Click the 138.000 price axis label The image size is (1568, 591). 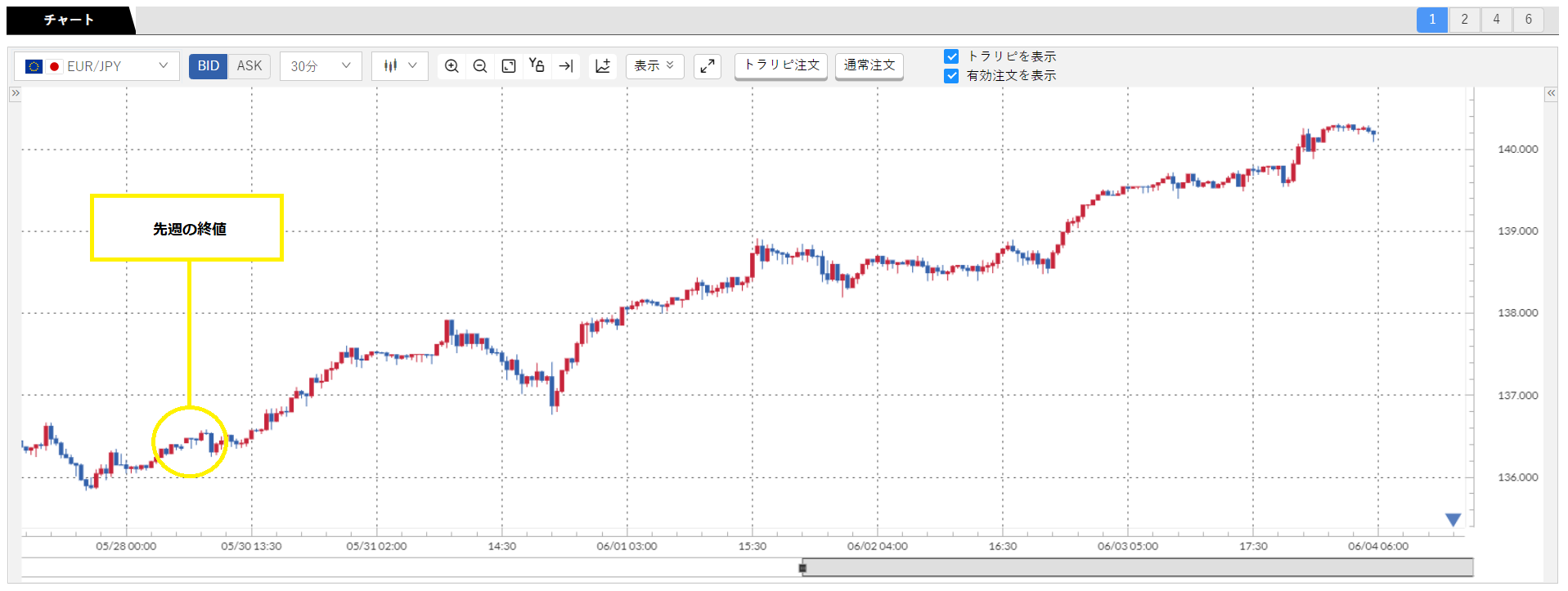tap(1517, 313)
